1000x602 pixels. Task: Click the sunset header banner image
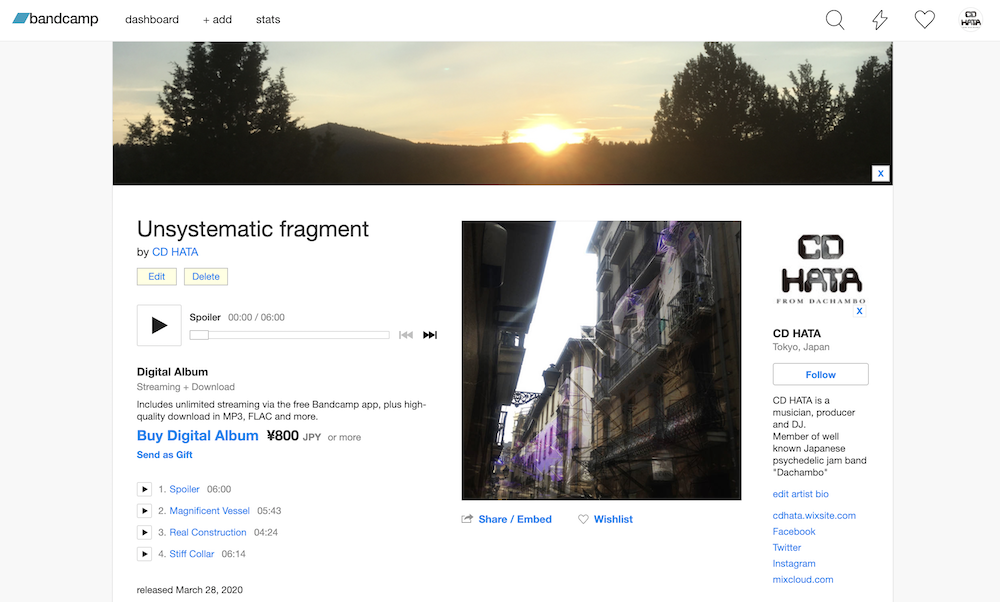pyautogui.click(x=503, y=114)
